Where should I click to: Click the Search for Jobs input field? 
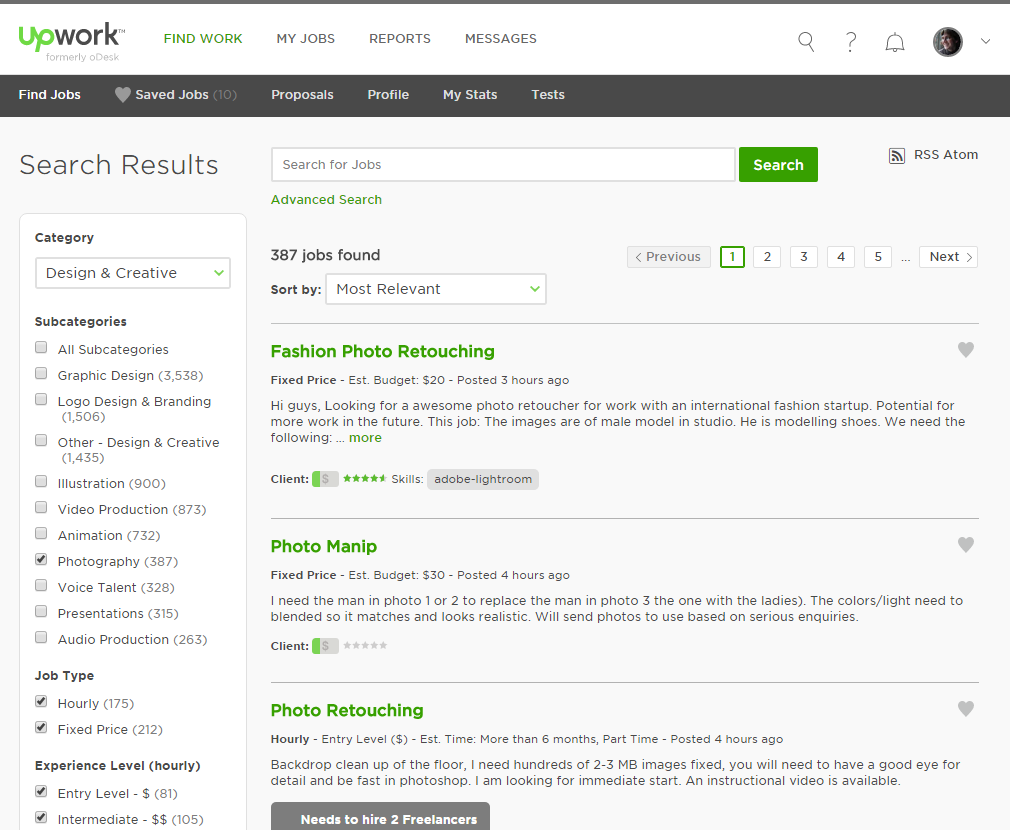pyautogui.click(x=503, y=165)
